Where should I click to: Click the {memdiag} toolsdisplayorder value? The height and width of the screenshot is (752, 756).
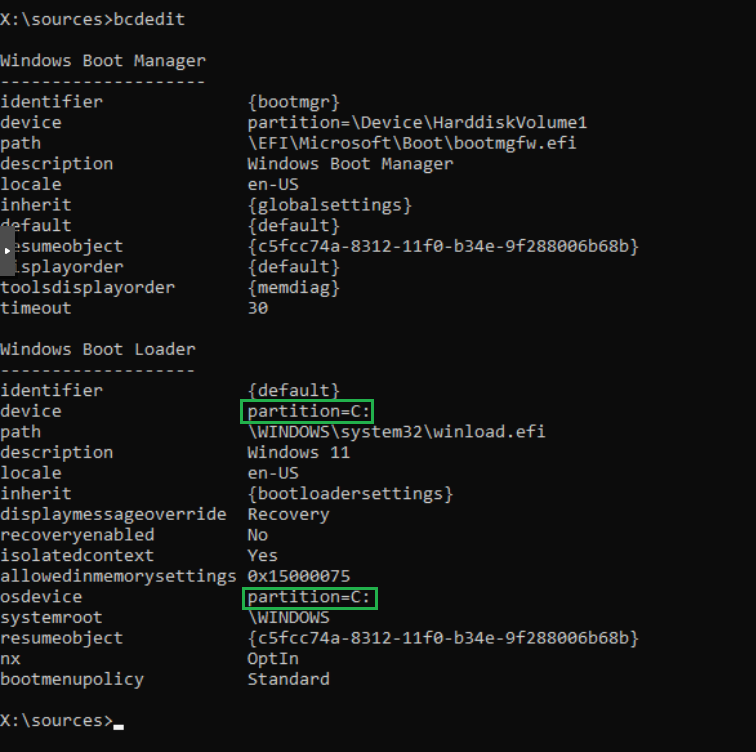pyautogui.click(x=293, y=287)
